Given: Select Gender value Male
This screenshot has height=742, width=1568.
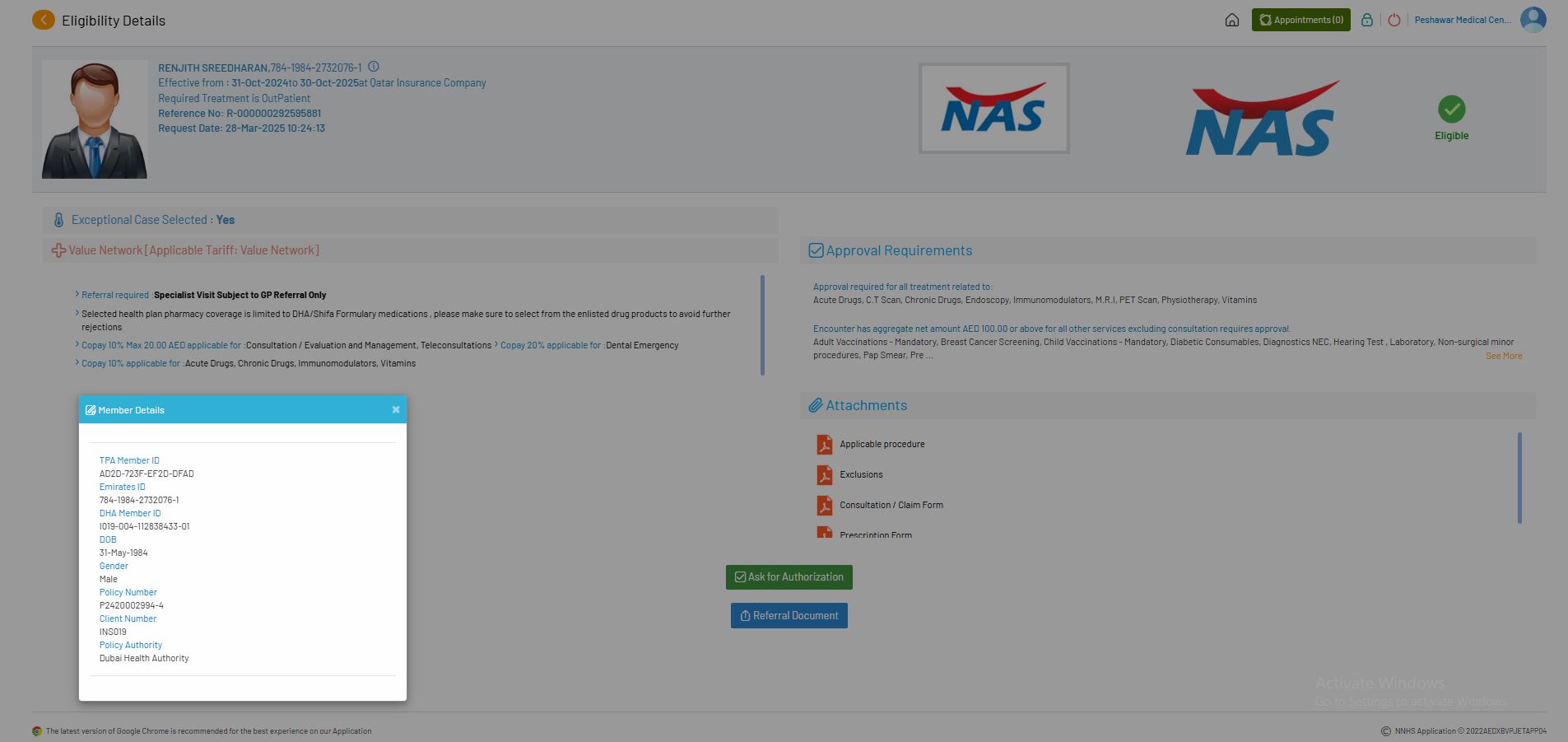Looking at the screenshot, I should (109, 580).
